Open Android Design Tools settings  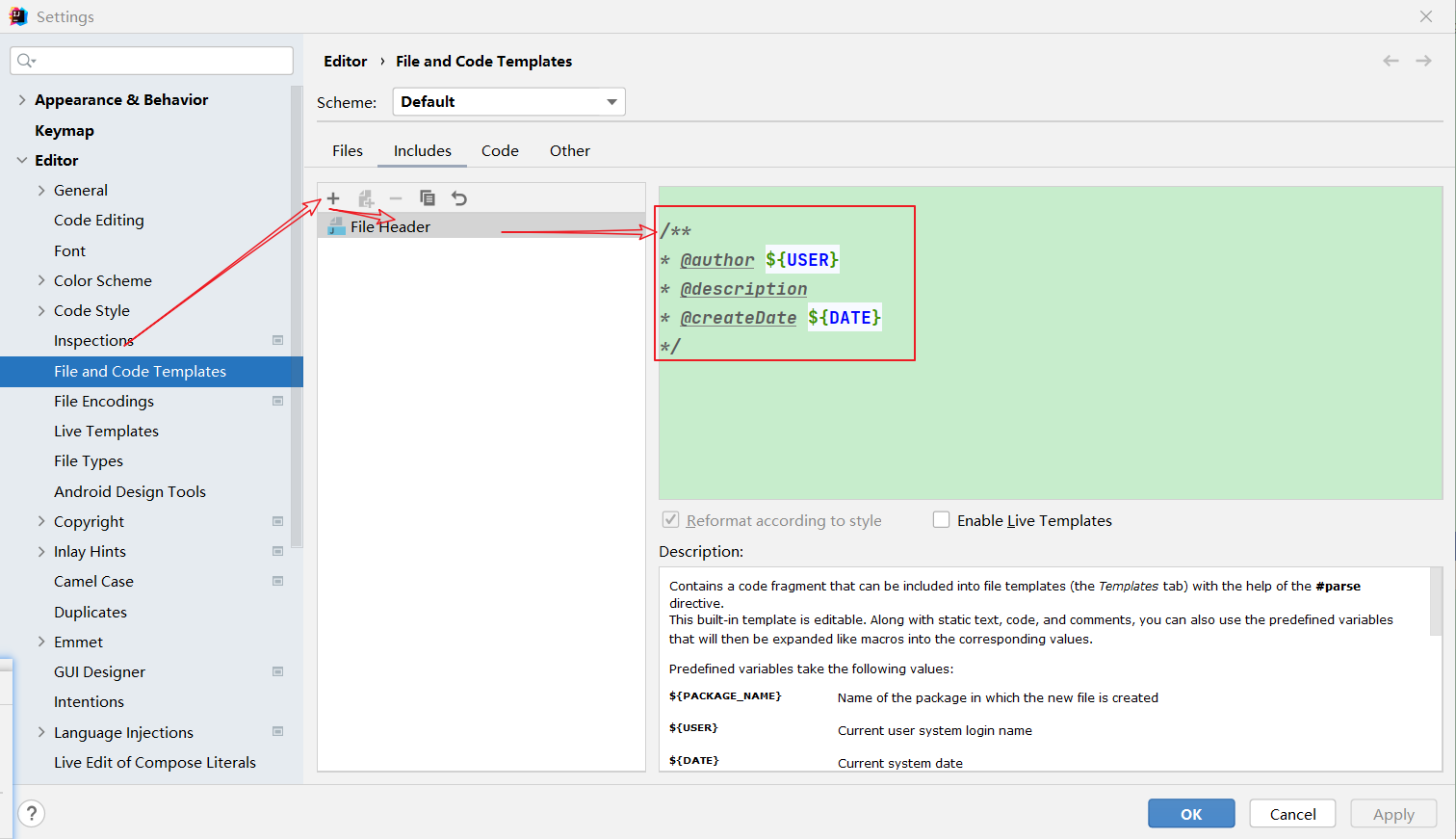pos(130,491)
